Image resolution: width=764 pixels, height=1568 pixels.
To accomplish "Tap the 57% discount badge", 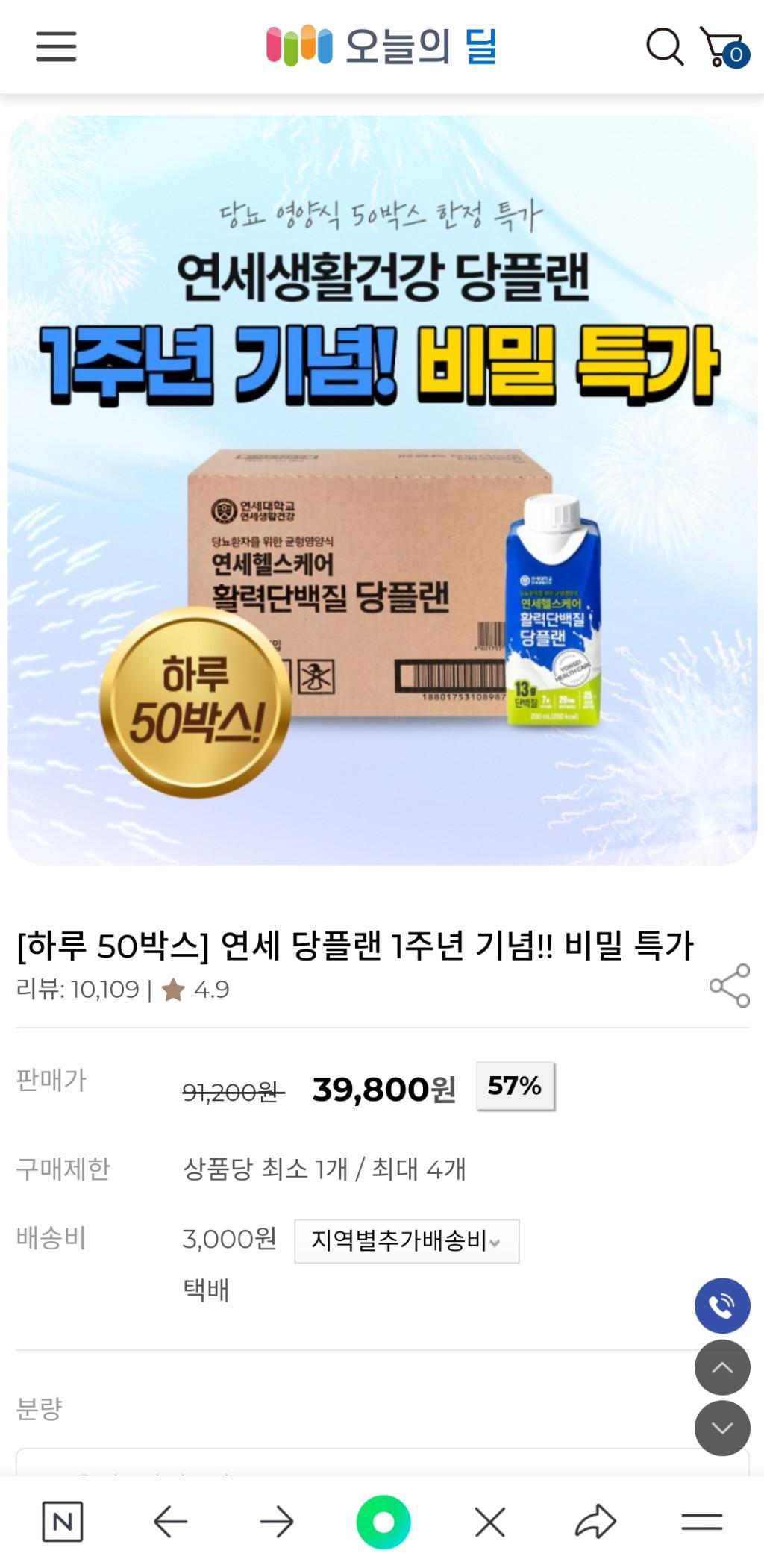I will pos(515,1086).
